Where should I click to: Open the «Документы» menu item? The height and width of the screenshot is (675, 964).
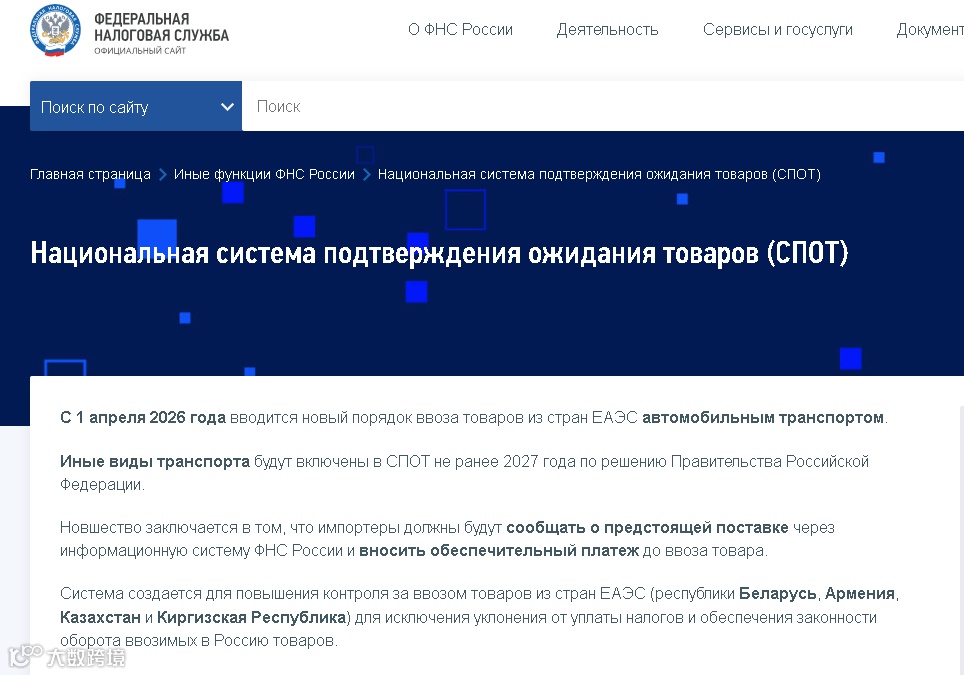[930, 30]
